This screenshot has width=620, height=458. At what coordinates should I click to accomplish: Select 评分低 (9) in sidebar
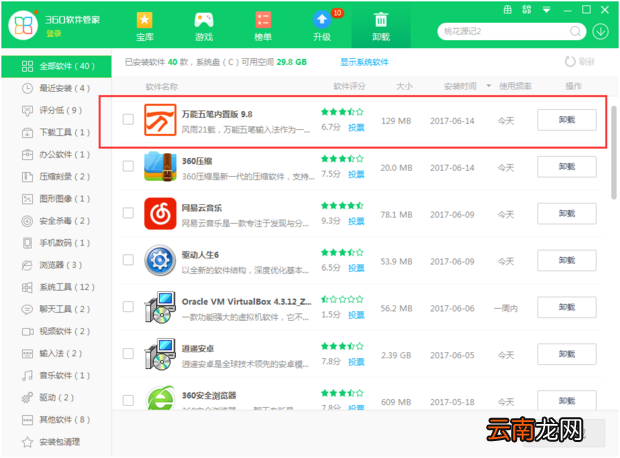57,110
